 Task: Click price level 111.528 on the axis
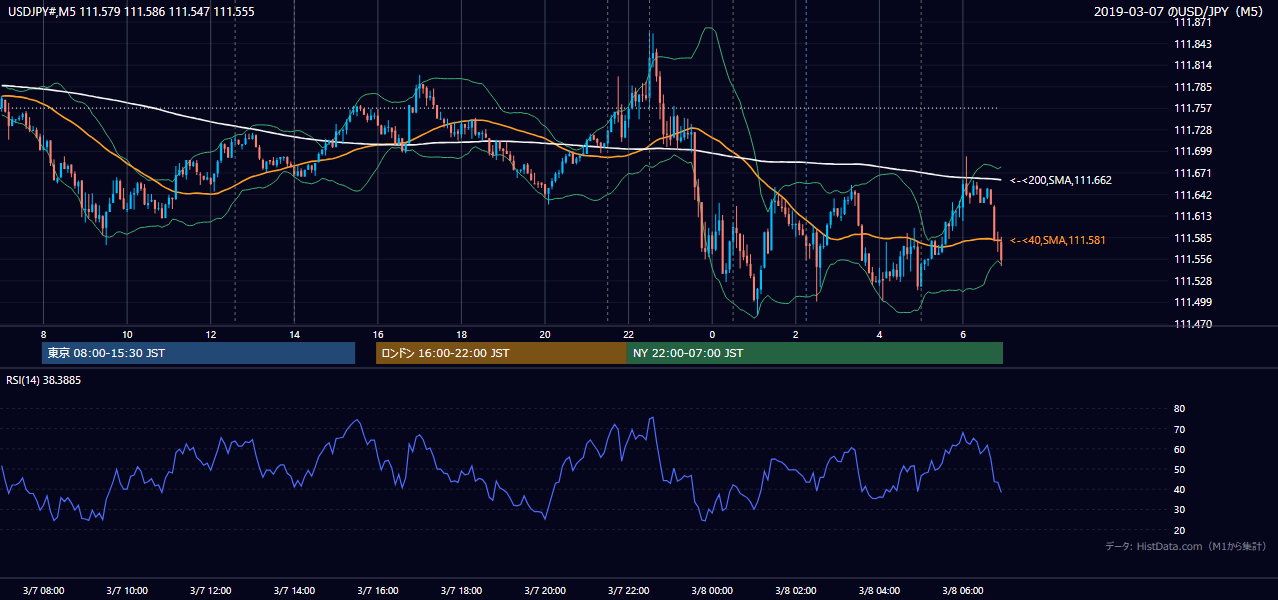(1193, 281)
